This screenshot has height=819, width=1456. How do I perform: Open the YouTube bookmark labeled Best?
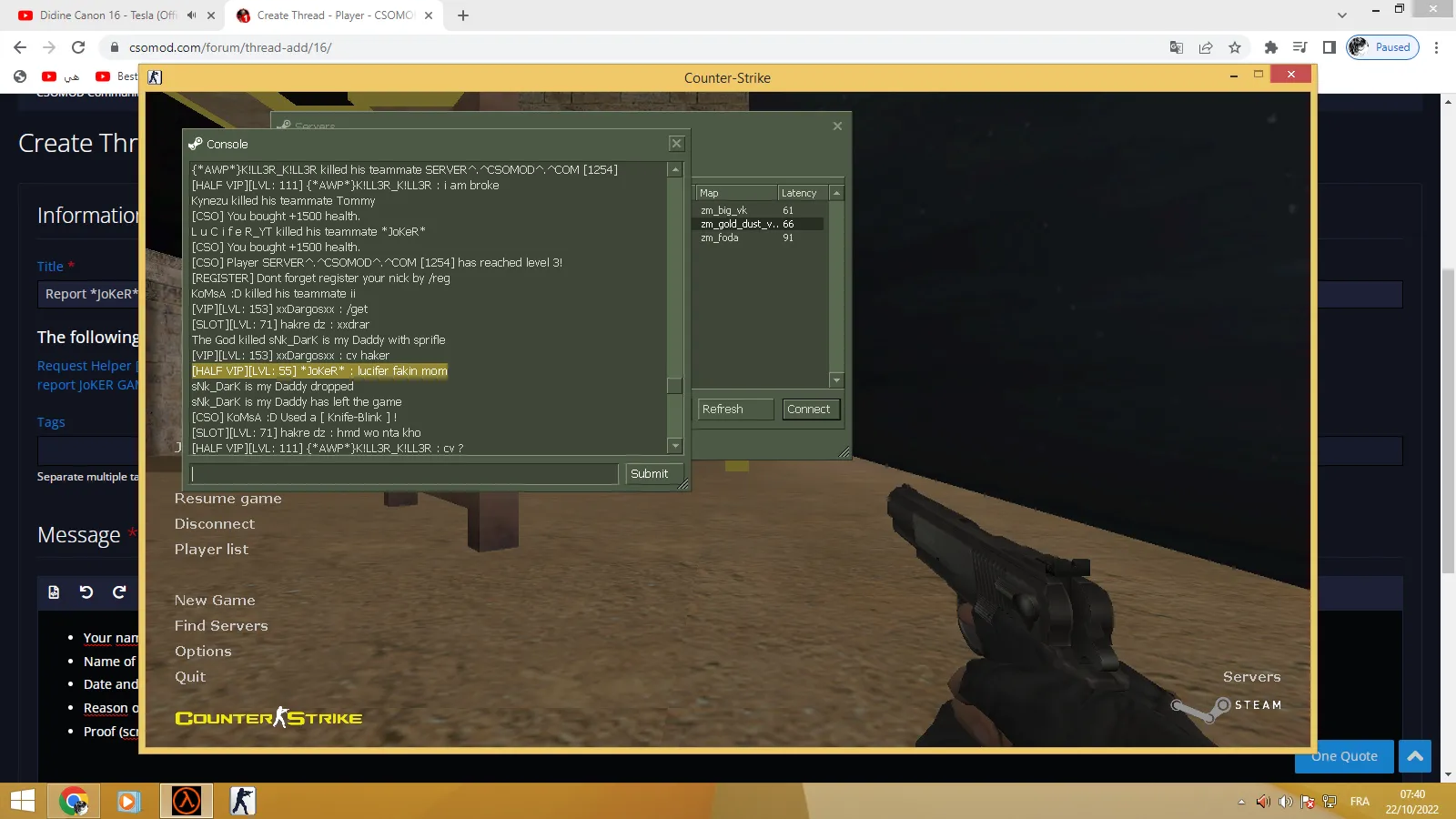tap(116, 76)
